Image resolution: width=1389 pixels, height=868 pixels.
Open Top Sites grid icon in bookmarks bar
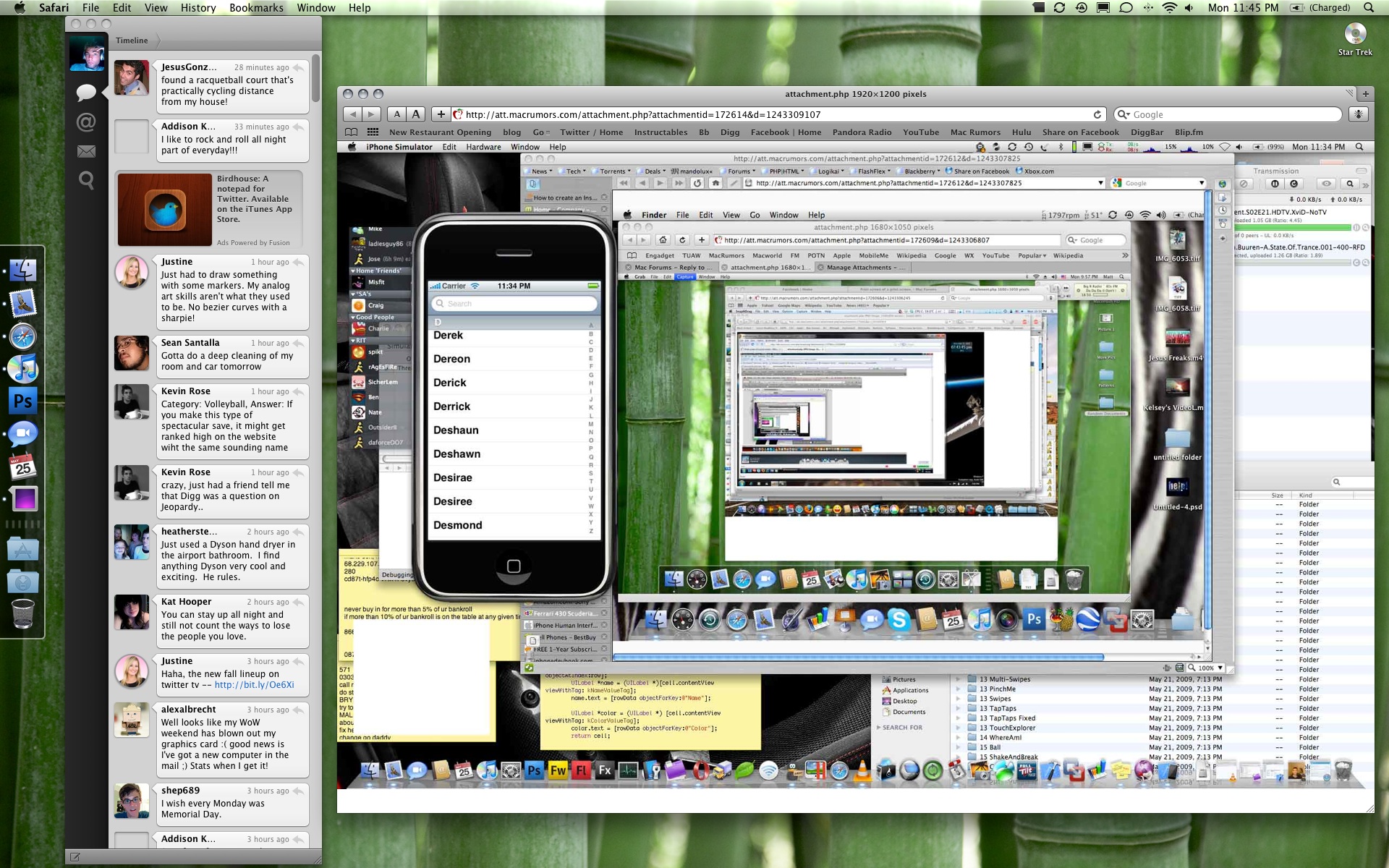coord(373,132)
